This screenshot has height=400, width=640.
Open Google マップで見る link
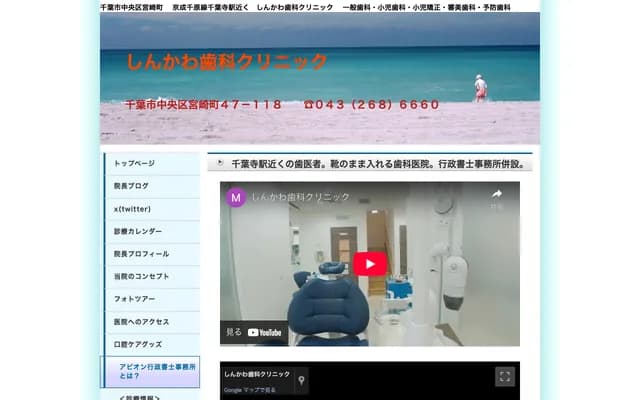[250, 390]
